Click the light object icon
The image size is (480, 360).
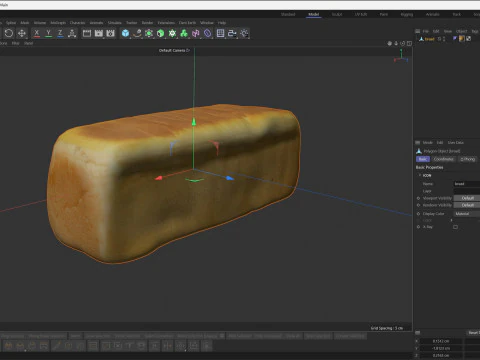pos(244,33)
